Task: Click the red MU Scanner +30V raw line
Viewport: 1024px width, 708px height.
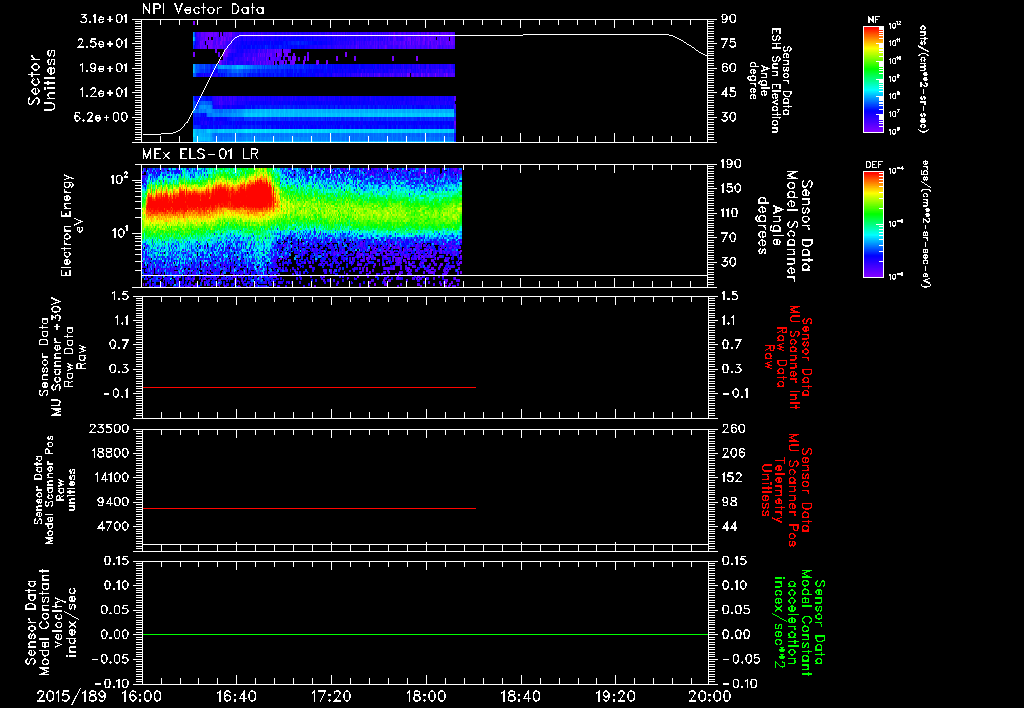Action: (309, 387)
